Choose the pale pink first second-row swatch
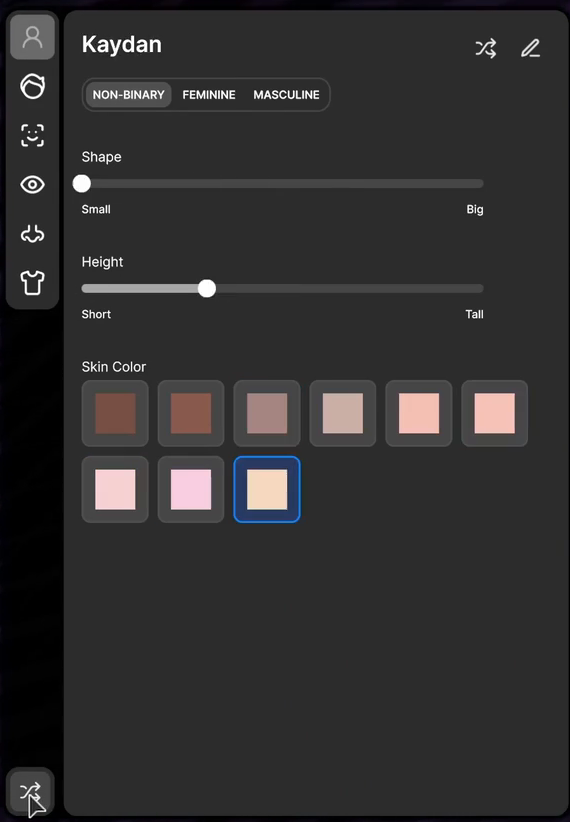The width and height of the screenshot is (570, 822). pos(115,489)
